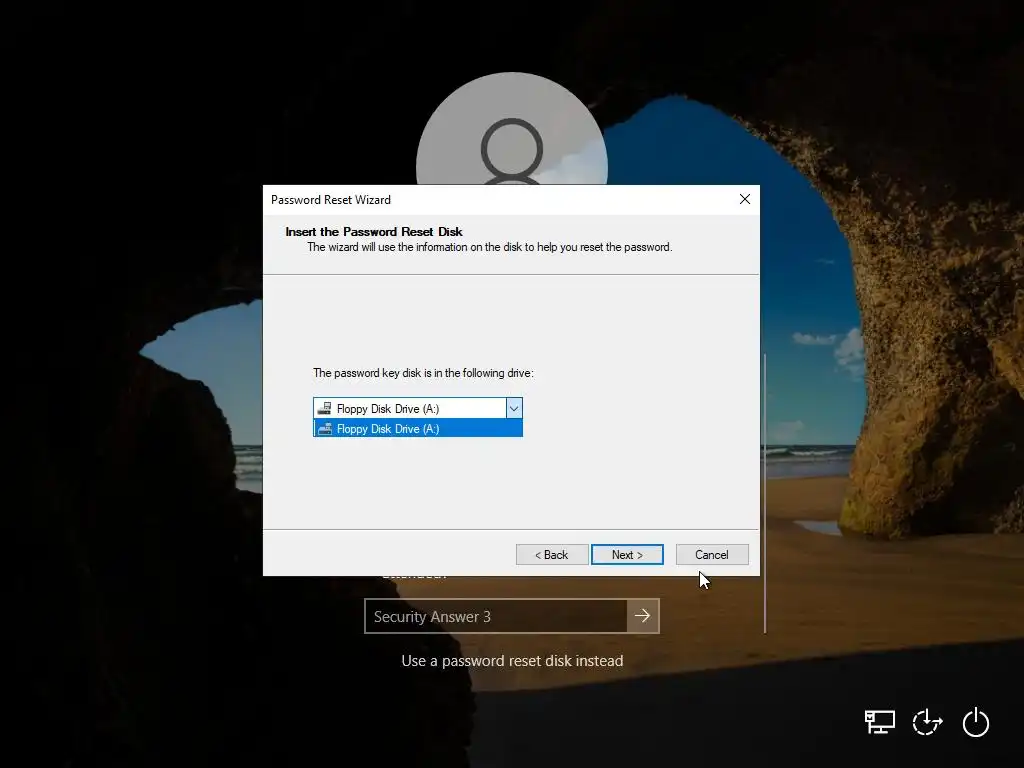The width and height of the screenshot is (1024, 768).
Task: Open the power options icon
Action: coord(976,722)
